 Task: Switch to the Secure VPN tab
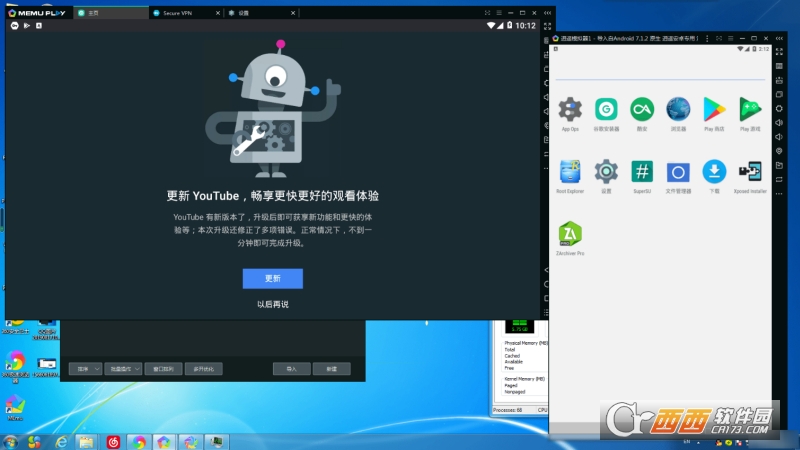click(186, 13)
